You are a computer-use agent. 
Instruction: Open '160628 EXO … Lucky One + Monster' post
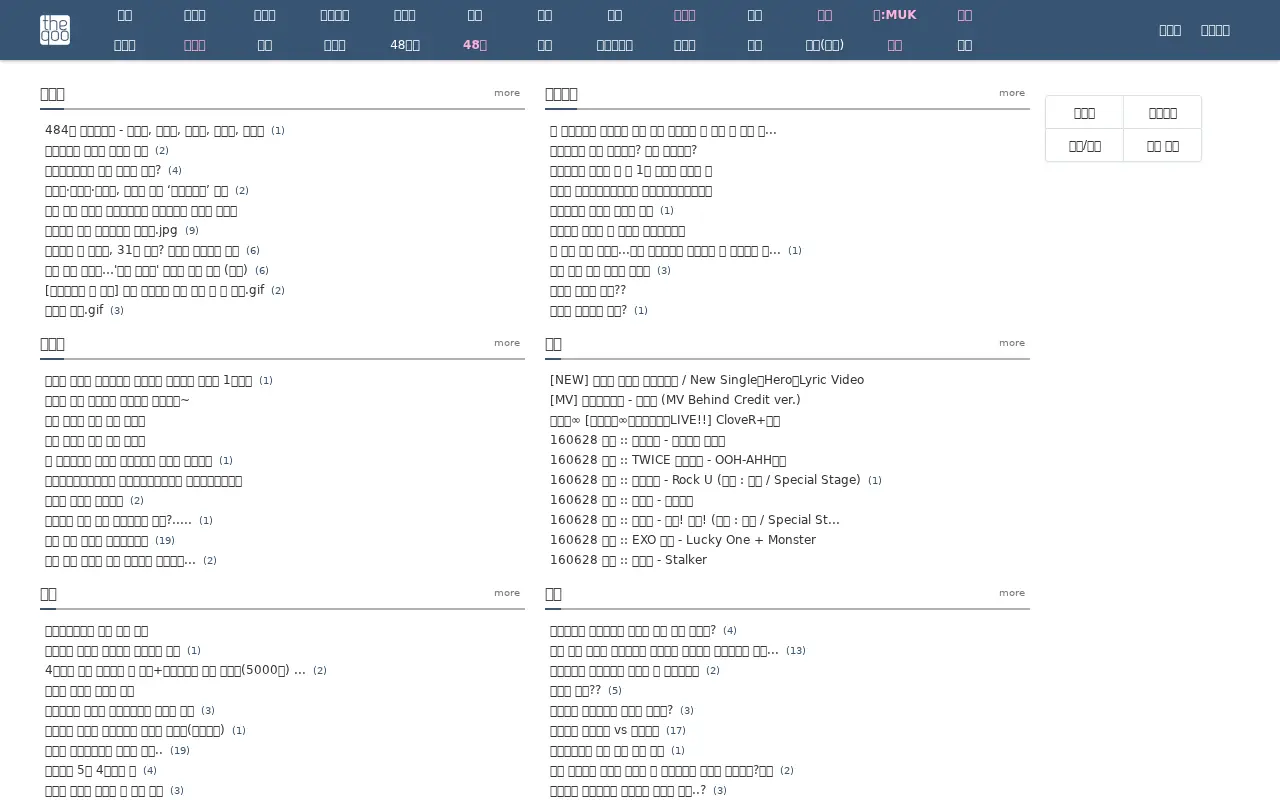point(683,540)
